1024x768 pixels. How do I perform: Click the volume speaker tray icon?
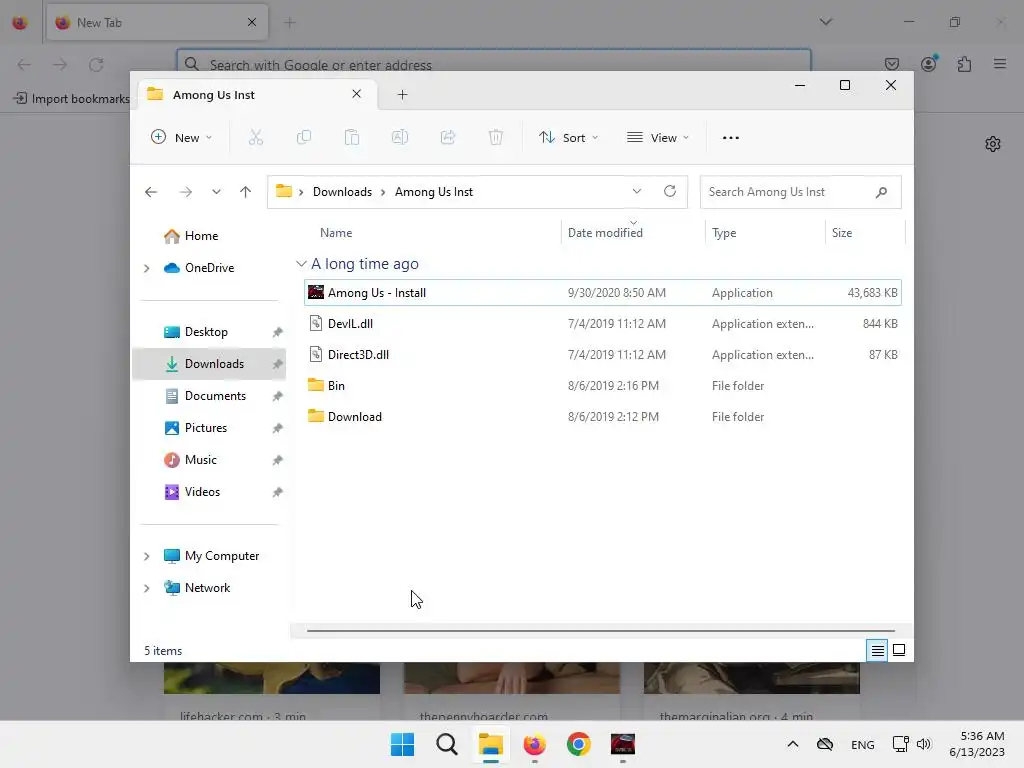(x=923, y=744)
